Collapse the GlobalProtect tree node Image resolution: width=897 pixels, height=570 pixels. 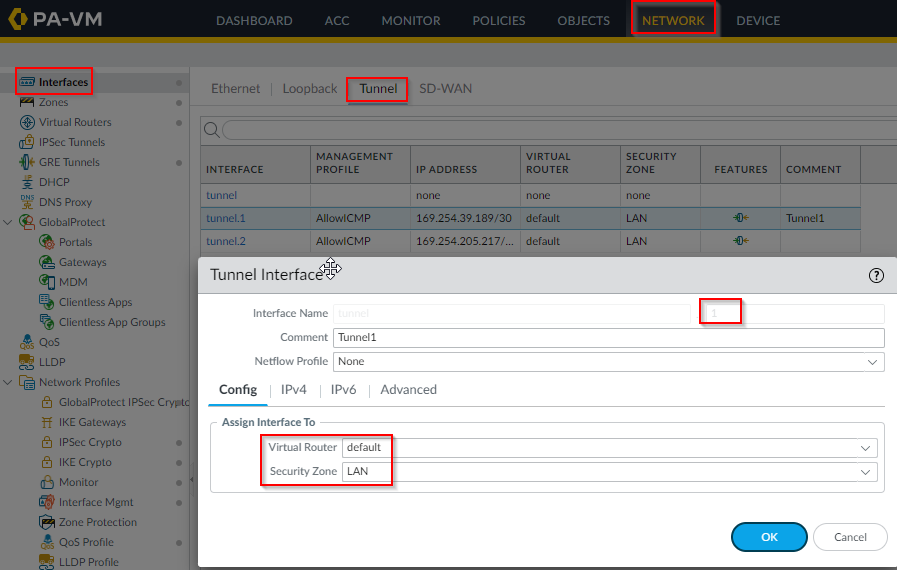click(x=8, y=222)
